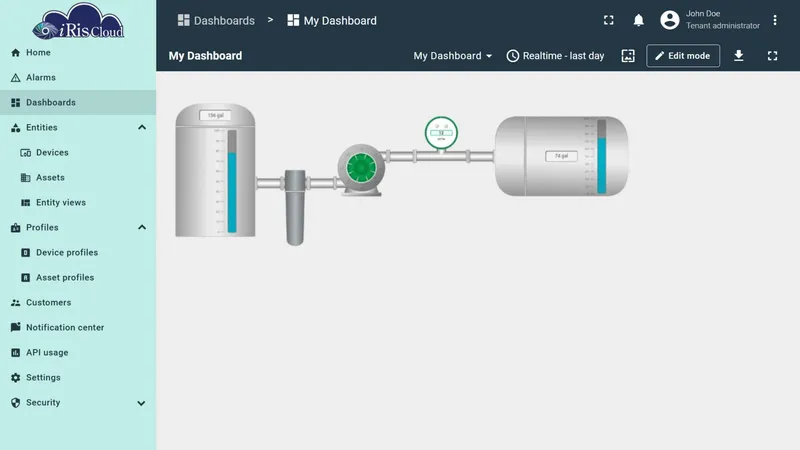The width and height of the screenshot is (800, 450).
Task: Click the Devices icon in sidebar
Action: coord(26,153)
